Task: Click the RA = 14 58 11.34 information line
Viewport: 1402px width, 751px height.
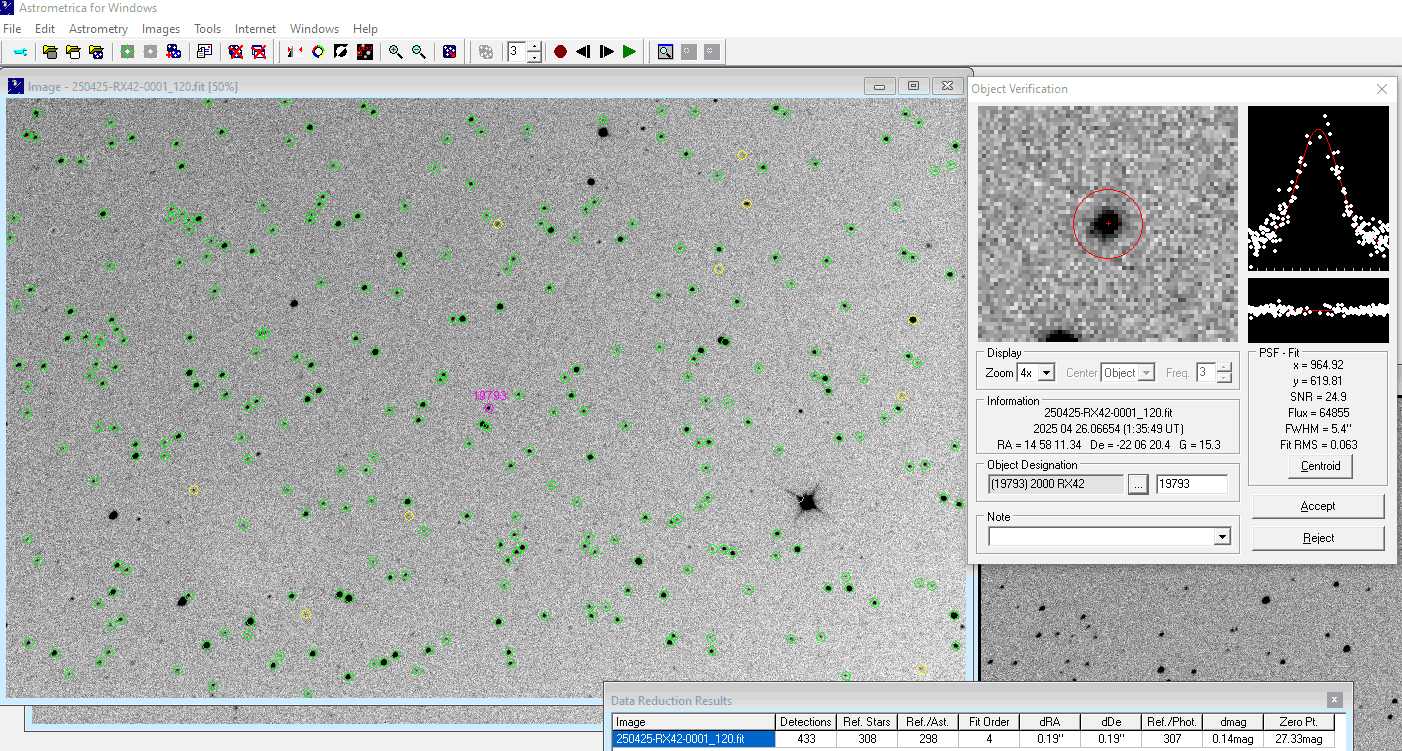Action: pyautogui.click(x=1108, y=445)
